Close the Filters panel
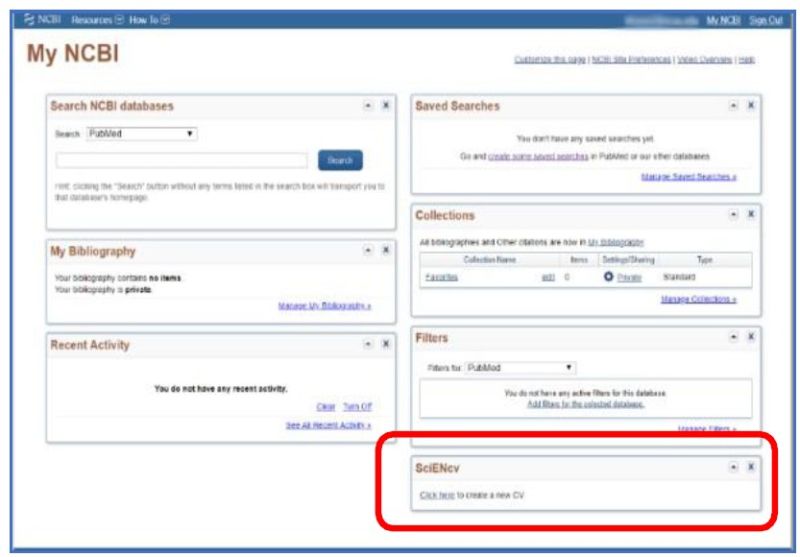800x557 pixels. 751,337
